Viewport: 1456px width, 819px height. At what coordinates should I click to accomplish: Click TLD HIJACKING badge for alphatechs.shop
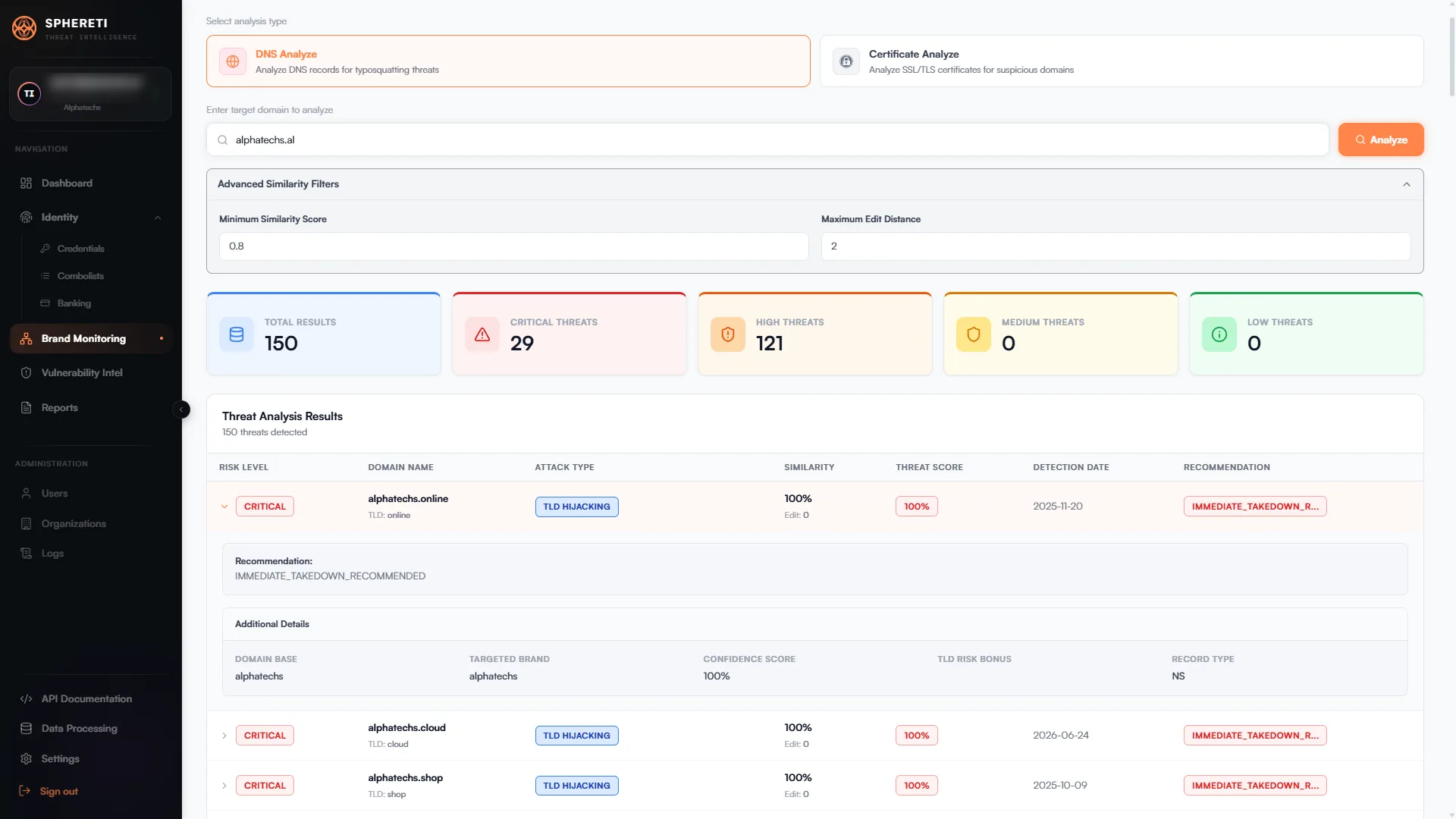(576, 786)
